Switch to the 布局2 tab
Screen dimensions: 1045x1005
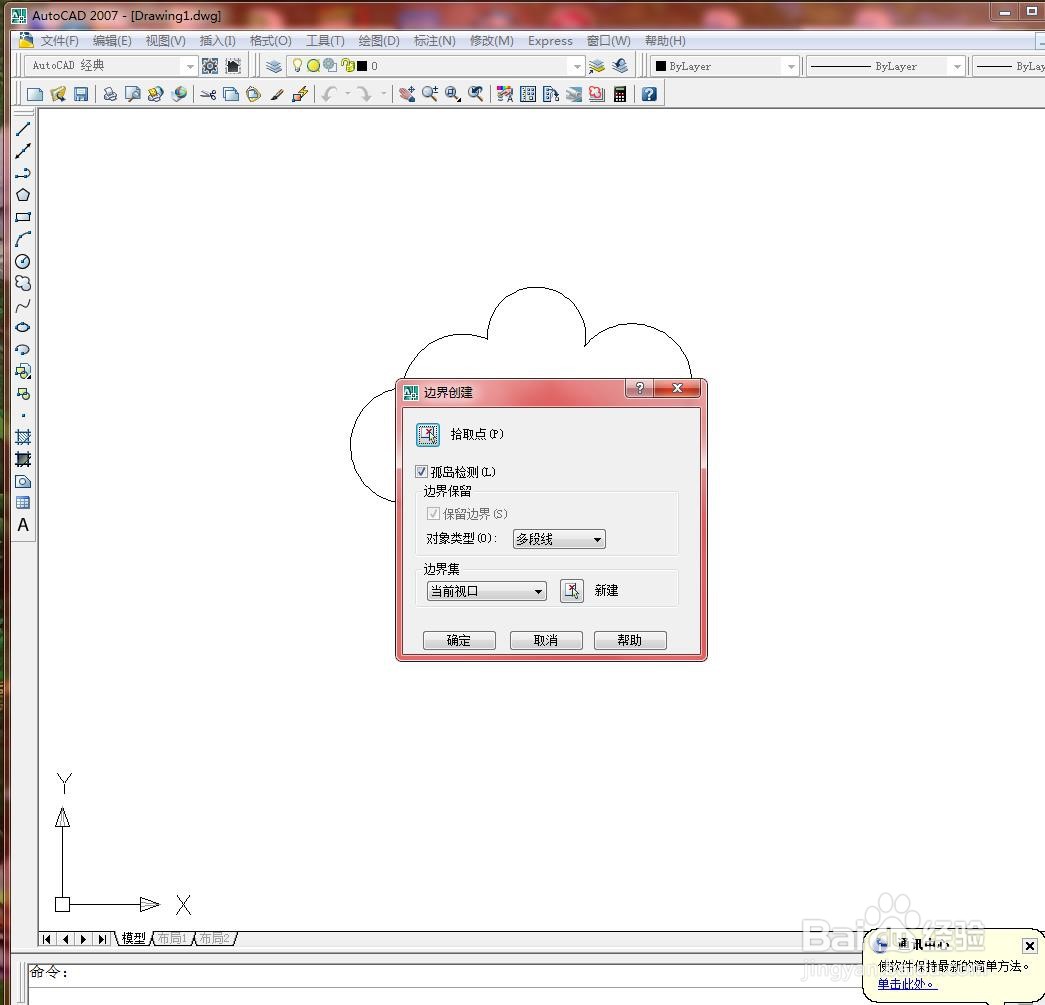[x=214, y=938]
